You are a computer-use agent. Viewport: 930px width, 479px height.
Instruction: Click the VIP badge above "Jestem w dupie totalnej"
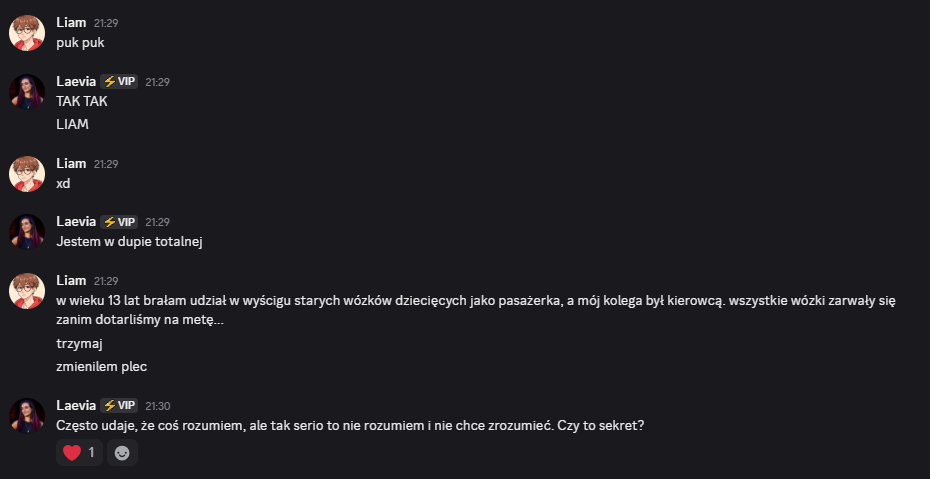click(x=119, y=222)
